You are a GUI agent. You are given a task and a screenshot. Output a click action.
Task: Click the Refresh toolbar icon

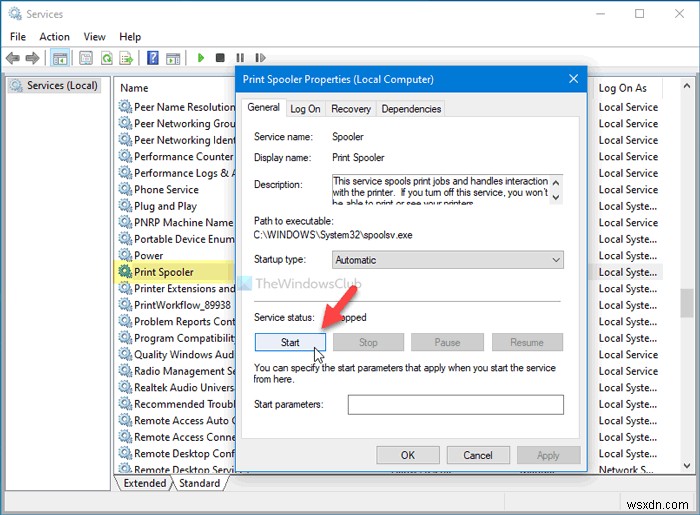tap(107, 58)
